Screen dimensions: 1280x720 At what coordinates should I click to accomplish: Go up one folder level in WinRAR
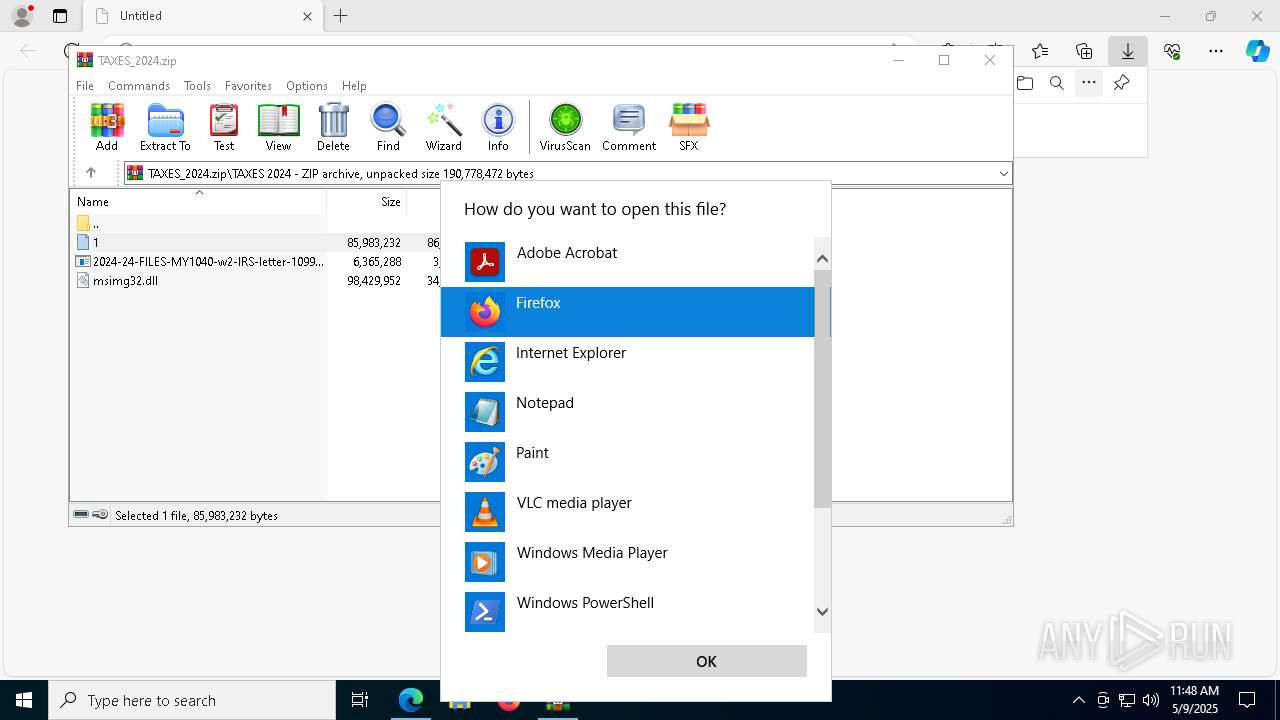(91, 173)
